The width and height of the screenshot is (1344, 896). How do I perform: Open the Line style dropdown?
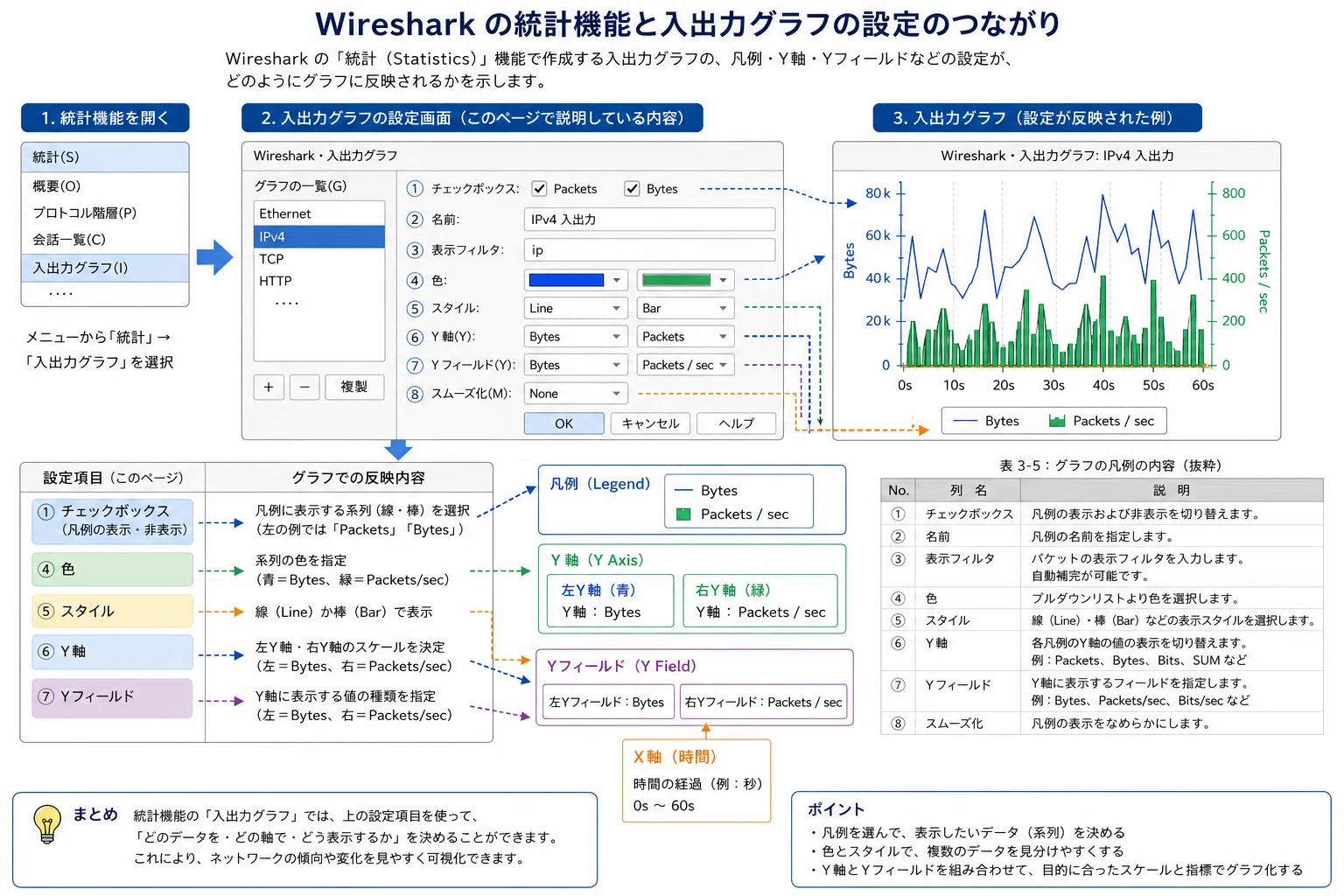click(x=576, y=308)
